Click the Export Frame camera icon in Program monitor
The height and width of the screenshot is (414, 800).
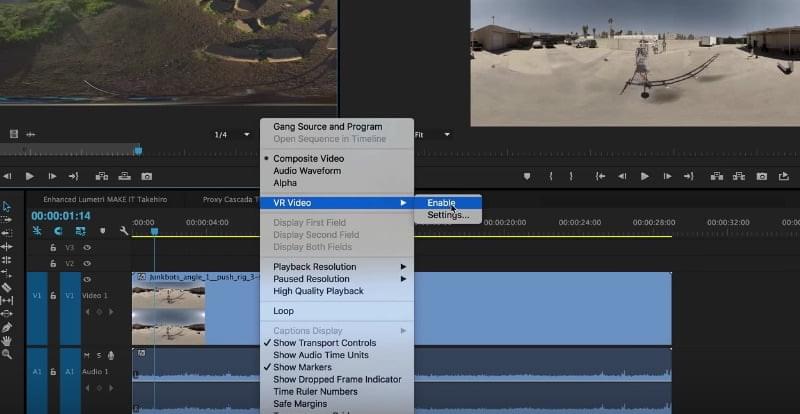762,177
